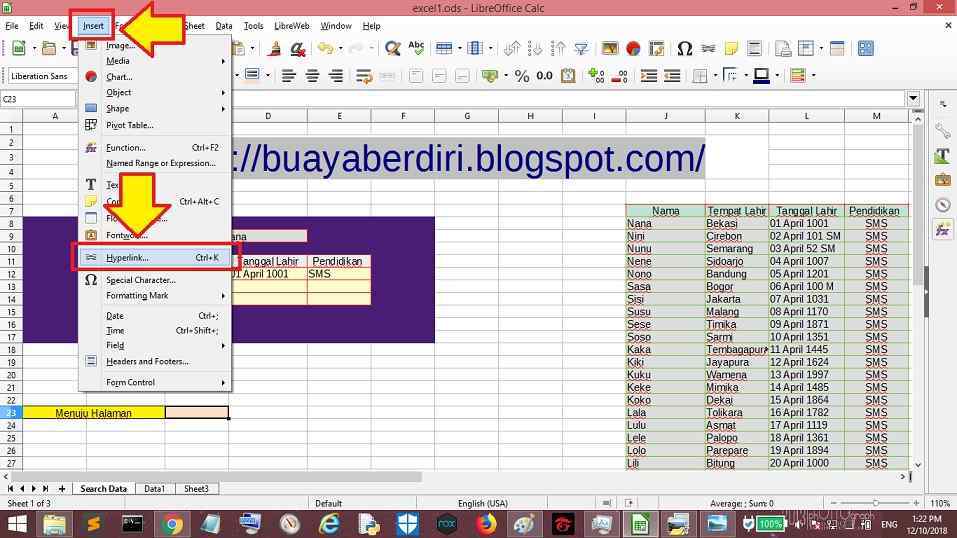Click the Omega special character toolbar icon
Screen dimensions: 957x538
[684, 48]
